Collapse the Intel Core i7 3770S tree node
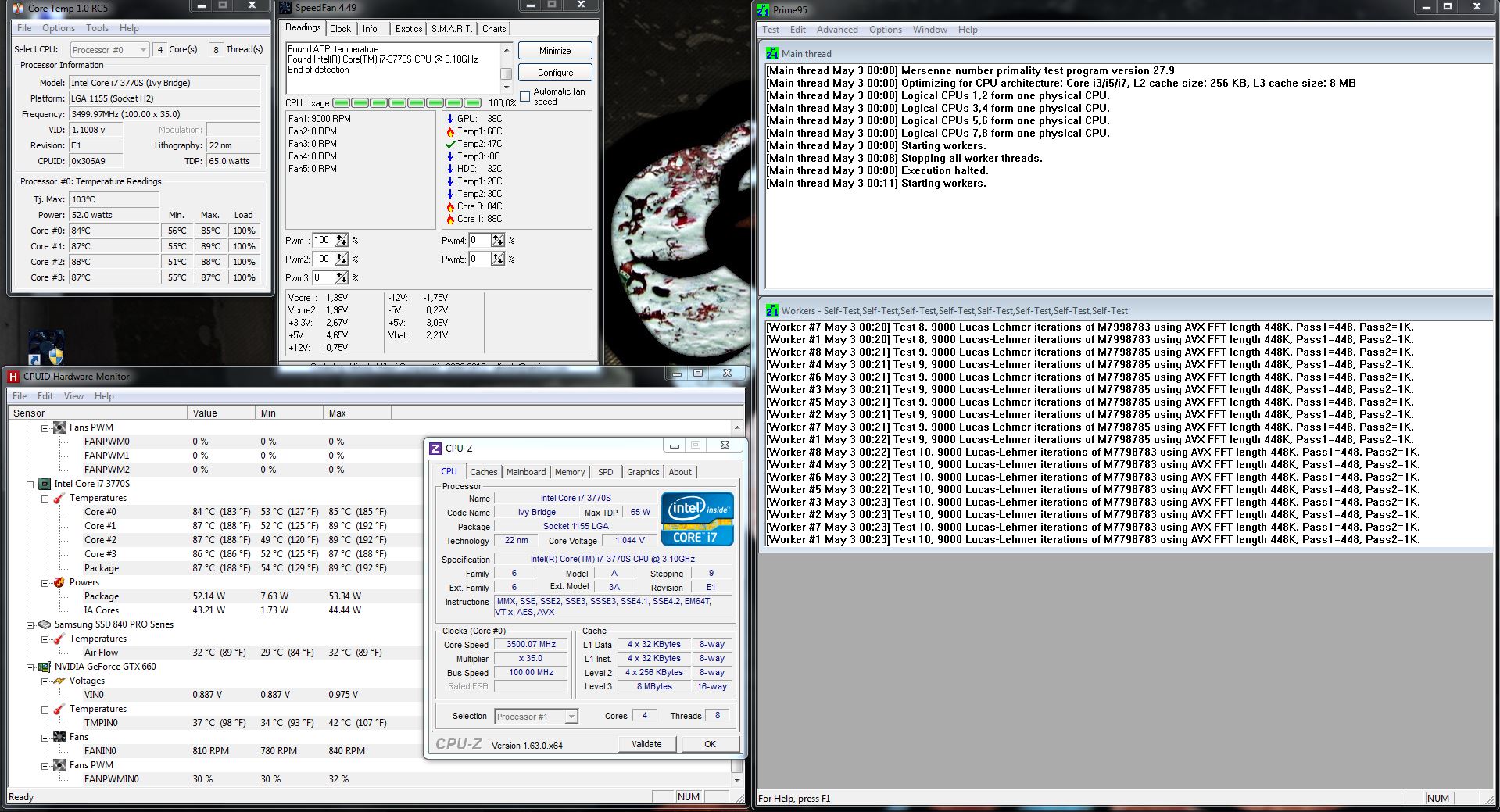This screenshot has height=812, width=1500. click(30, 485)
